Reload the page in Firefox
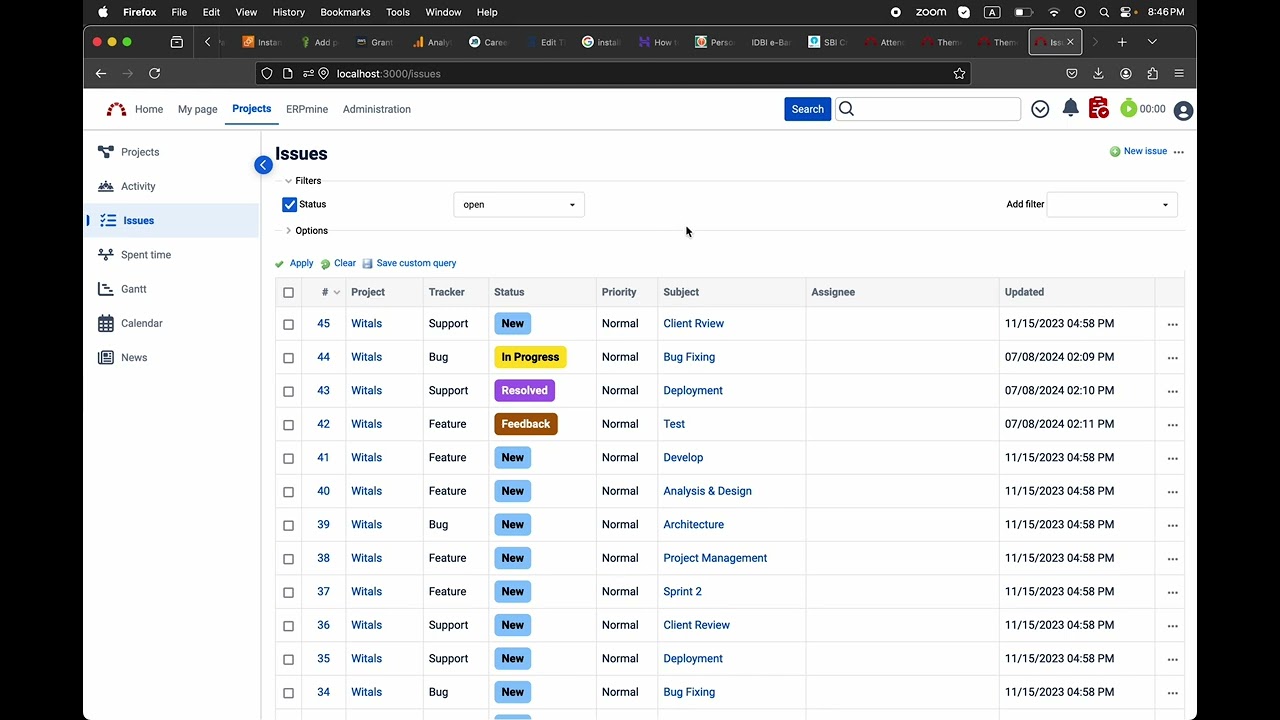 tap(154, 73)
